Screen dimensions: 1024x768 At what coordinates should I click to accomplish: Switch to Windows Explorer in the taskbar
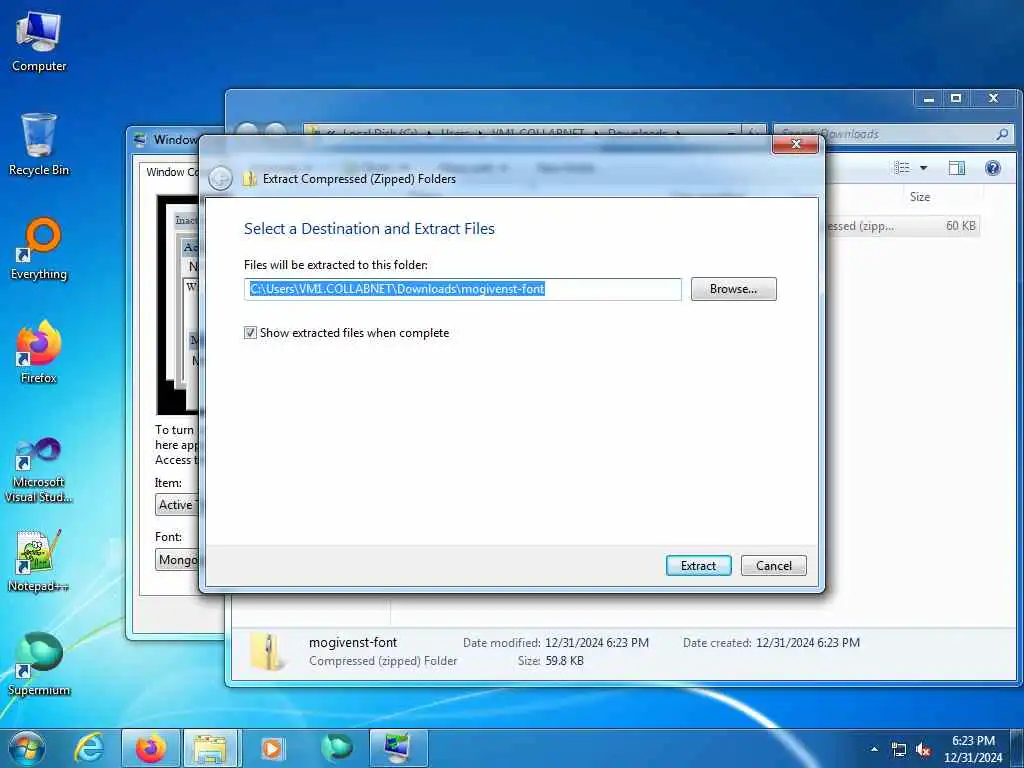212,748
